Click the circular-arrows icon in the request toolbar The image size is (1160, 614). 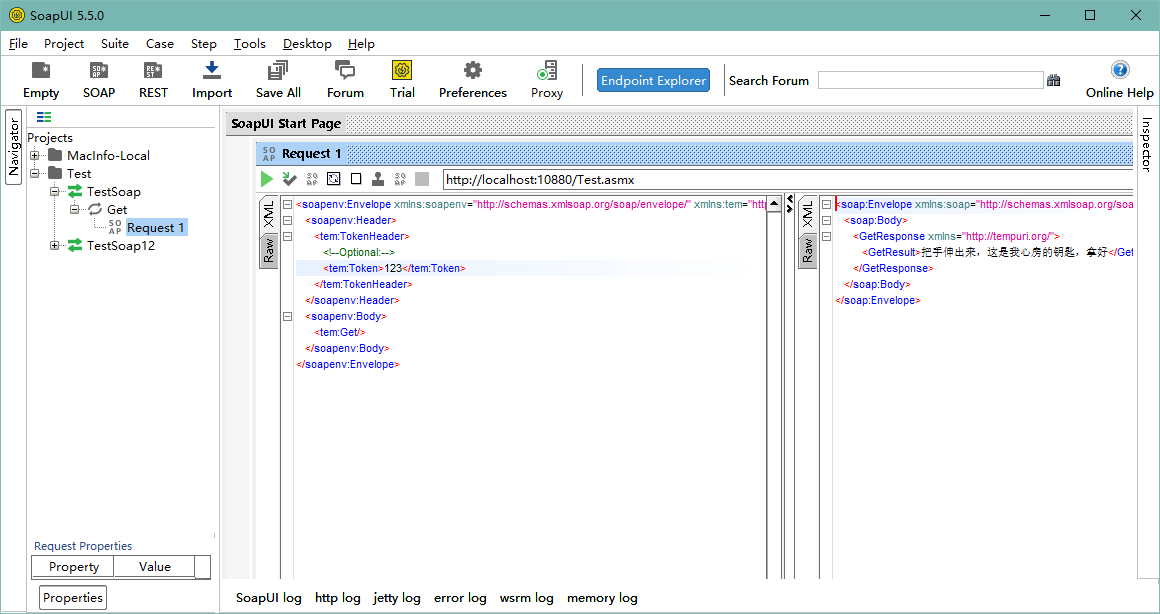pyautogui.click(x=334, y=178)
